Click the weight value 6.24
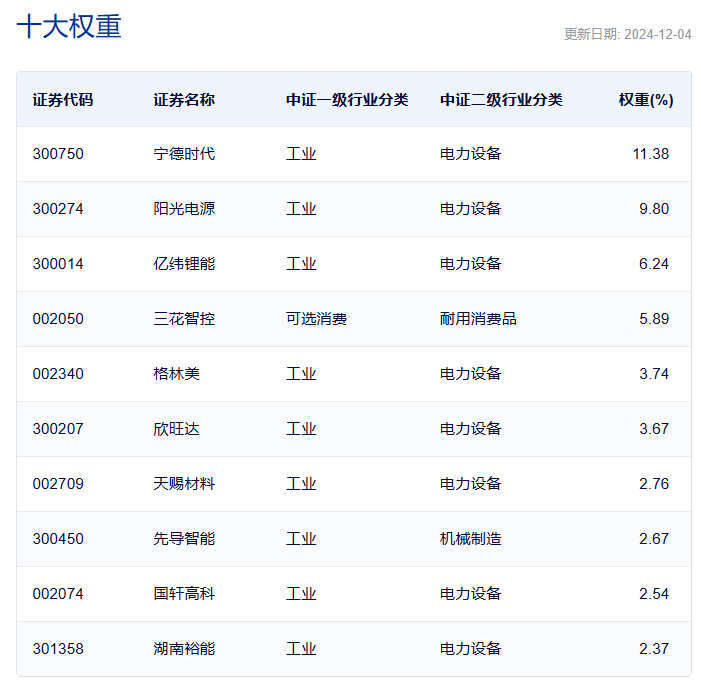The width and height of the screenshot is (701, 695). click(654, 264)
